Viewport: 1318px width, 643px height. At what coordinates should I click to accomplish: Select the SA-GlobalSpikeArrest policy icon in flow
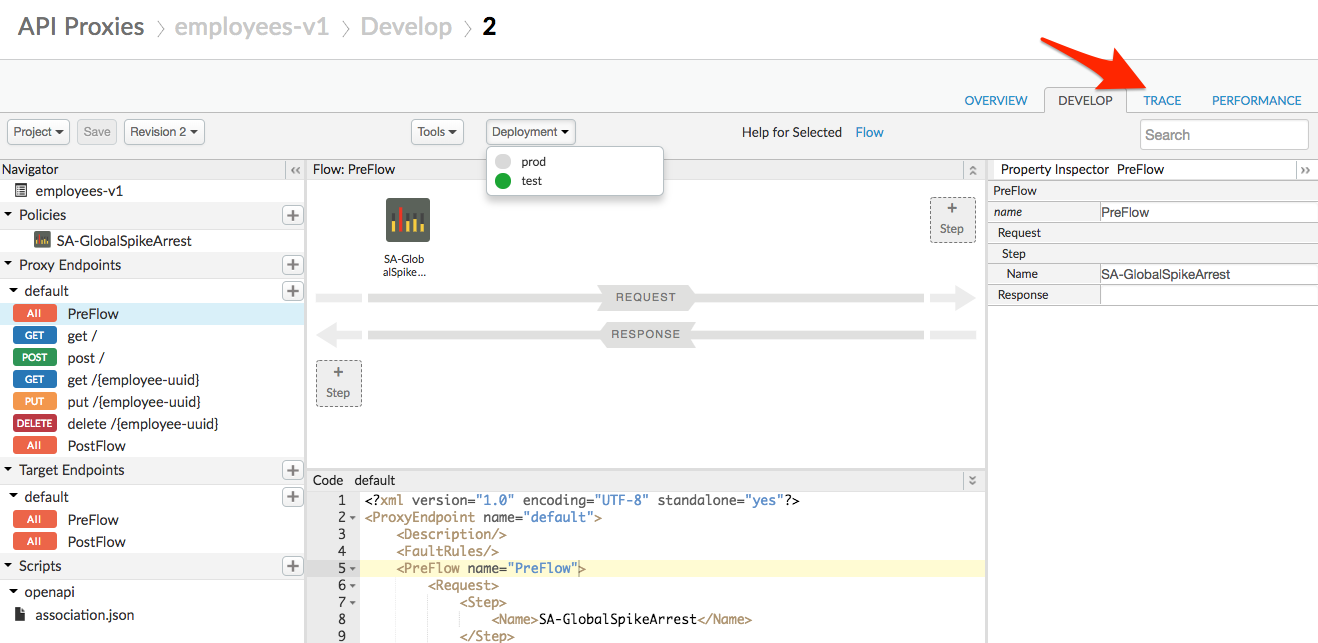(x=408, y=220)
